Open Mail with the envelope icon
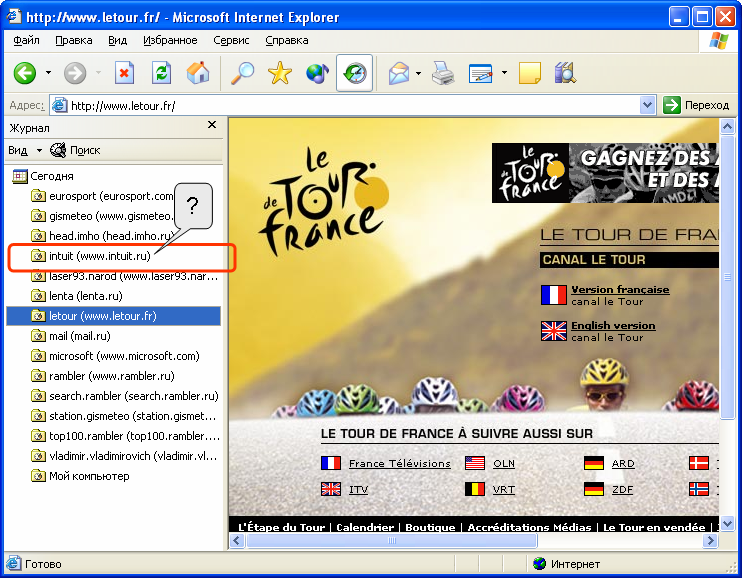 click(399, 73)
